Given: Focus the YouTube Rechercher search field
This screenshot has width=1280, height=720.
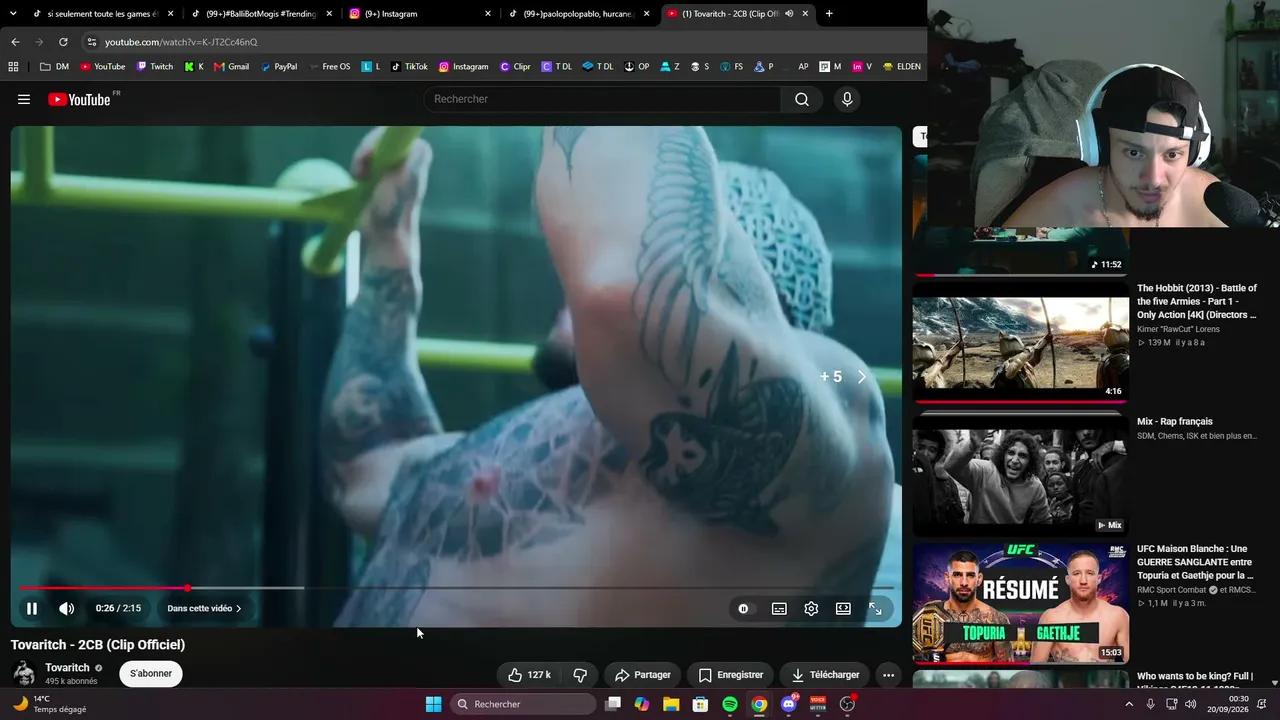Looking at the screenshot, I should 602,99.
